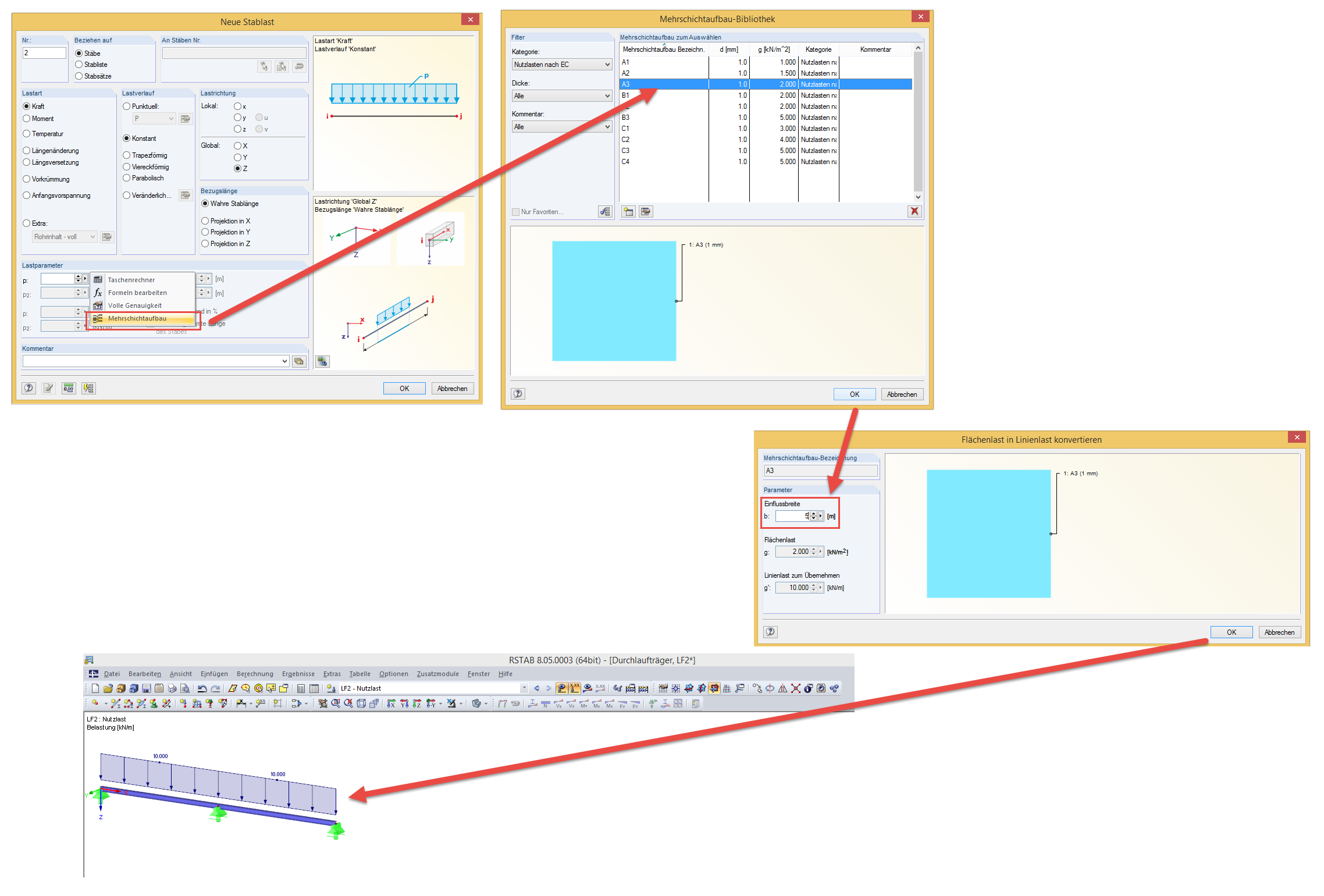Select row A3 in layer structure table
The height and width of the screenshot is (896, 1324).
[766, 84]
